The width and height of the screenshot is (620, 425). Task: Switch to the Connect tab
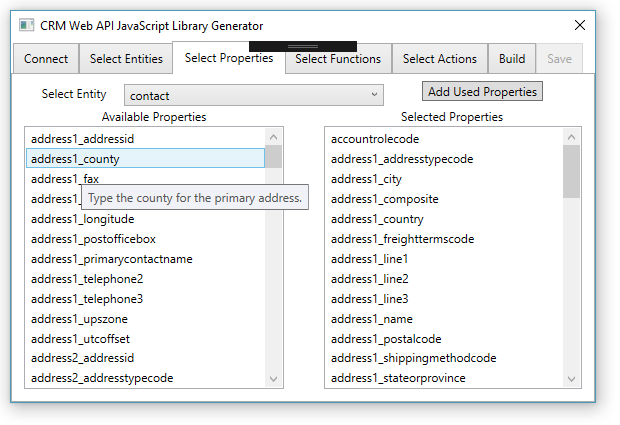pyautogui.click(x=46, y=59)
